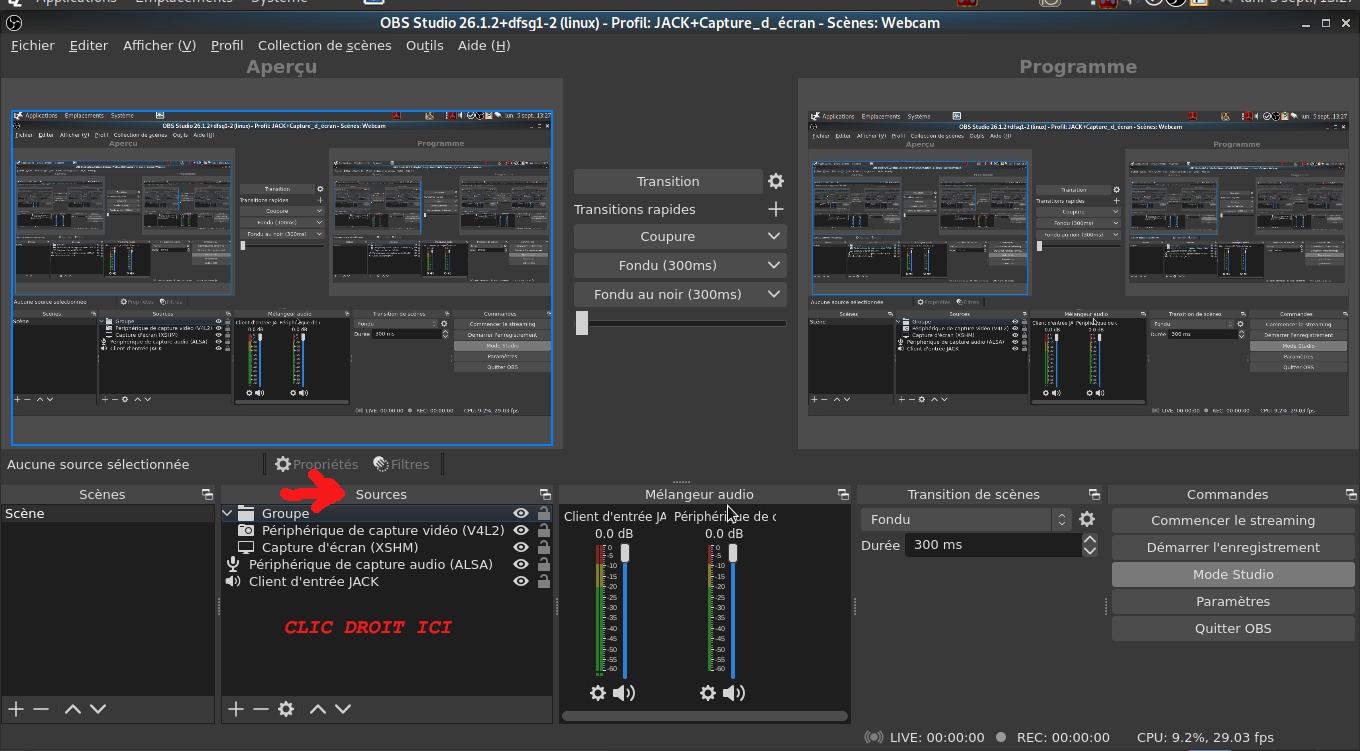Image resolution: width=1360 pixels, height=751 pixels.
Task: Open the transition settings gear beside Transition
Action: 776,181
